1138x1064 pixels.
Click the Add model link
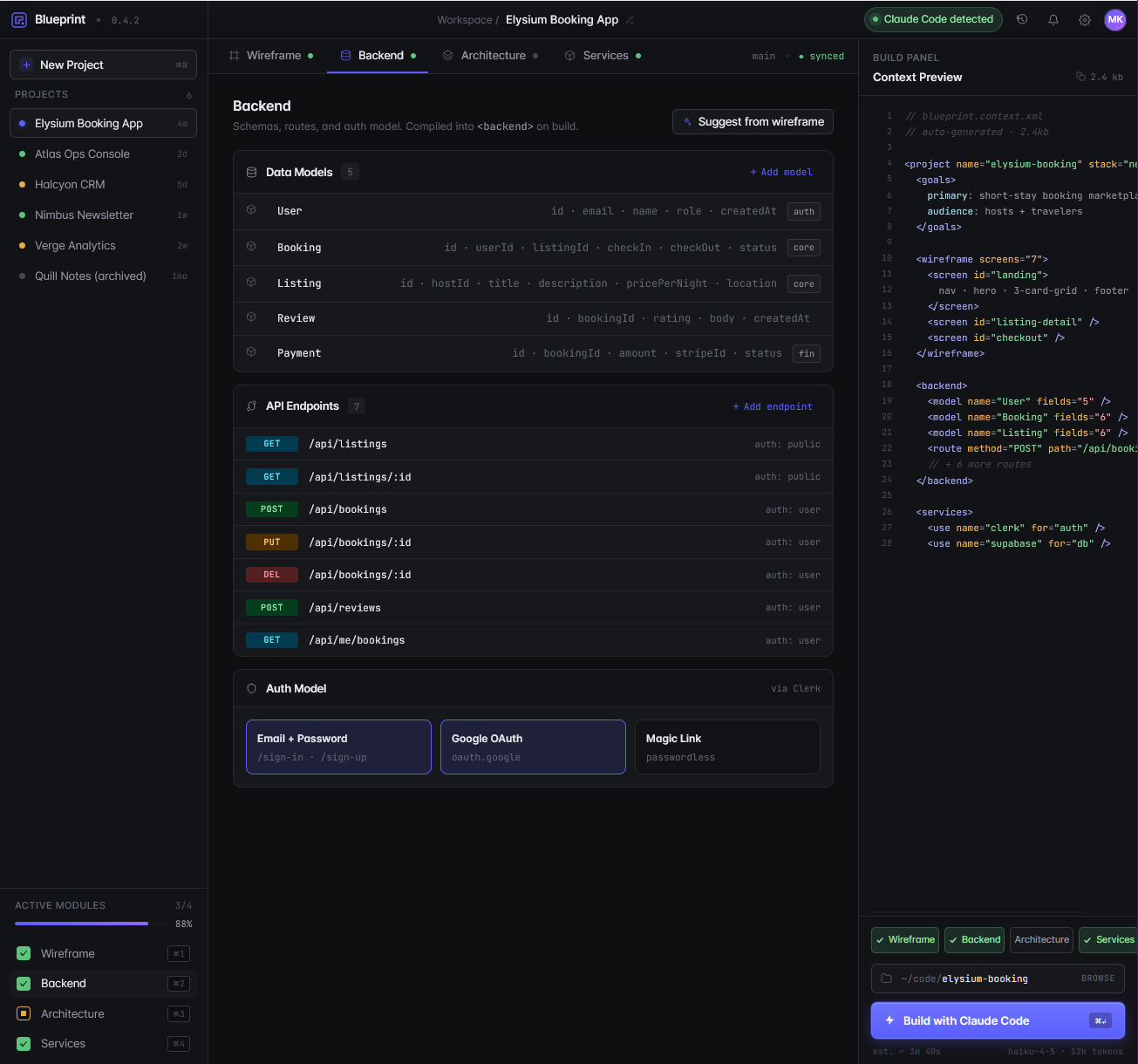(781, 172)
